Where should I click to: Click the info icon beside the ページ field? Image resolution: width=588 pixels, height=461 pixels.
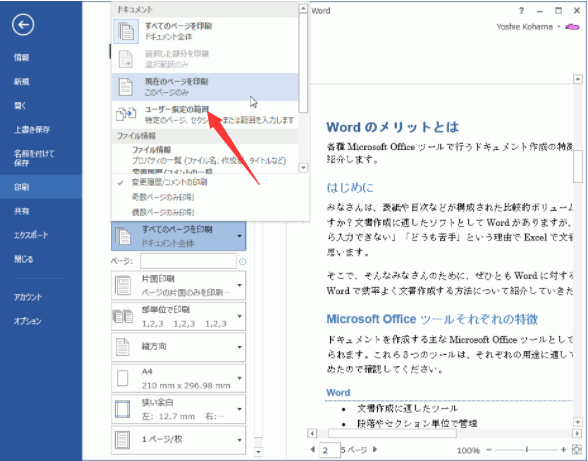(243, 261)
